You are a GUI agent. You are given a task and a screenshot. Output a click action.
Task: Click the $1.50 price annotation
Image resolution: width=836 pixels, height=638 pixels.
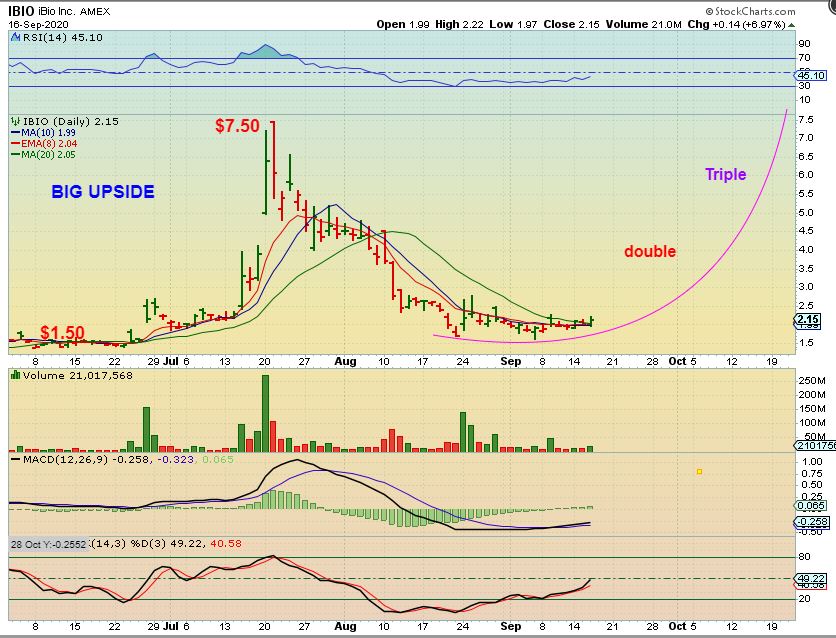62,333
